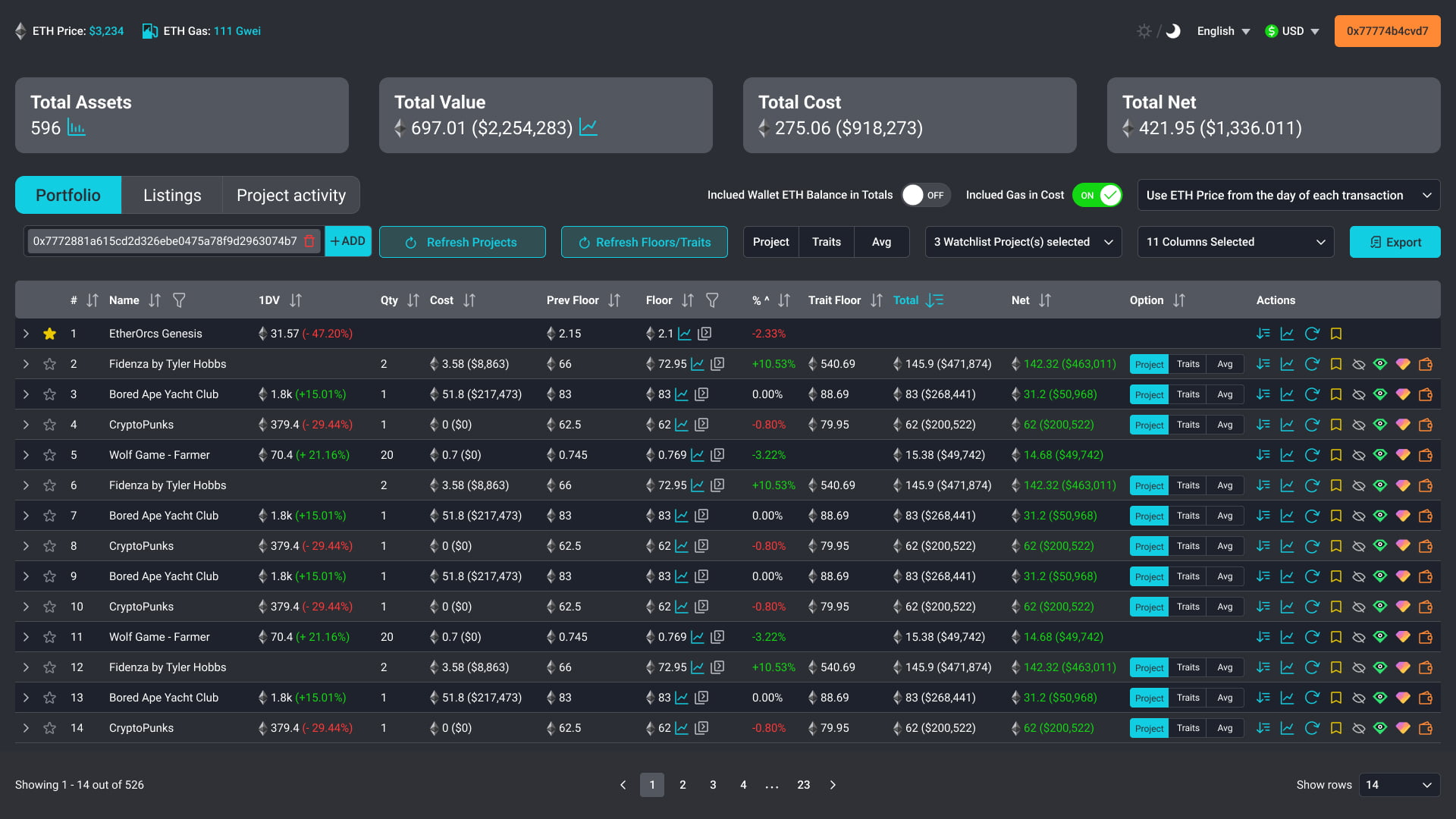Click the pink gem icon in CryptoPunks row 4
The image size is (1456, 819).
(1403, 425)
